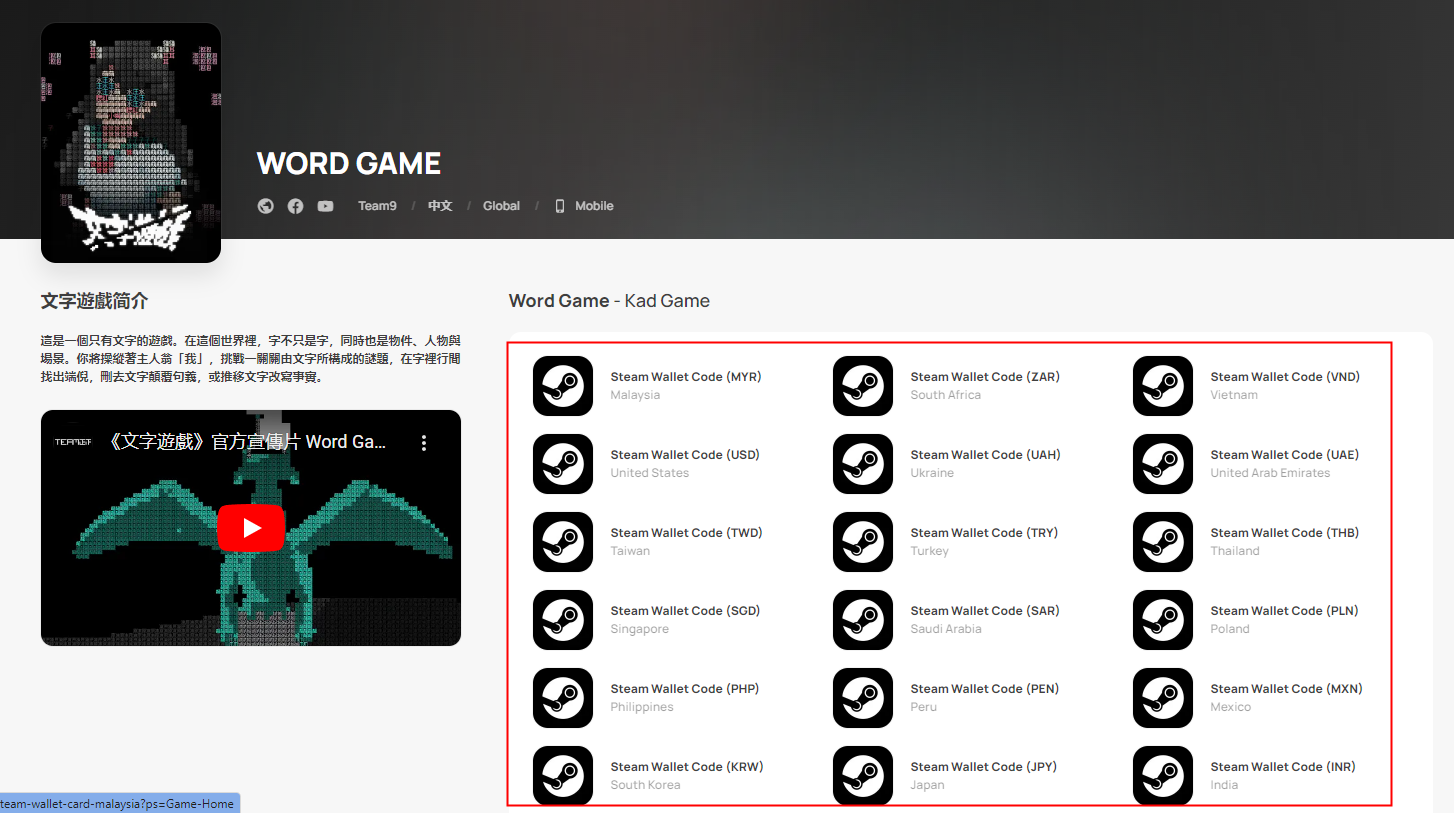Click Steam icon for India INR
The height and width of the screenshot is (813, 1454).
click(x=1163, y=775)
